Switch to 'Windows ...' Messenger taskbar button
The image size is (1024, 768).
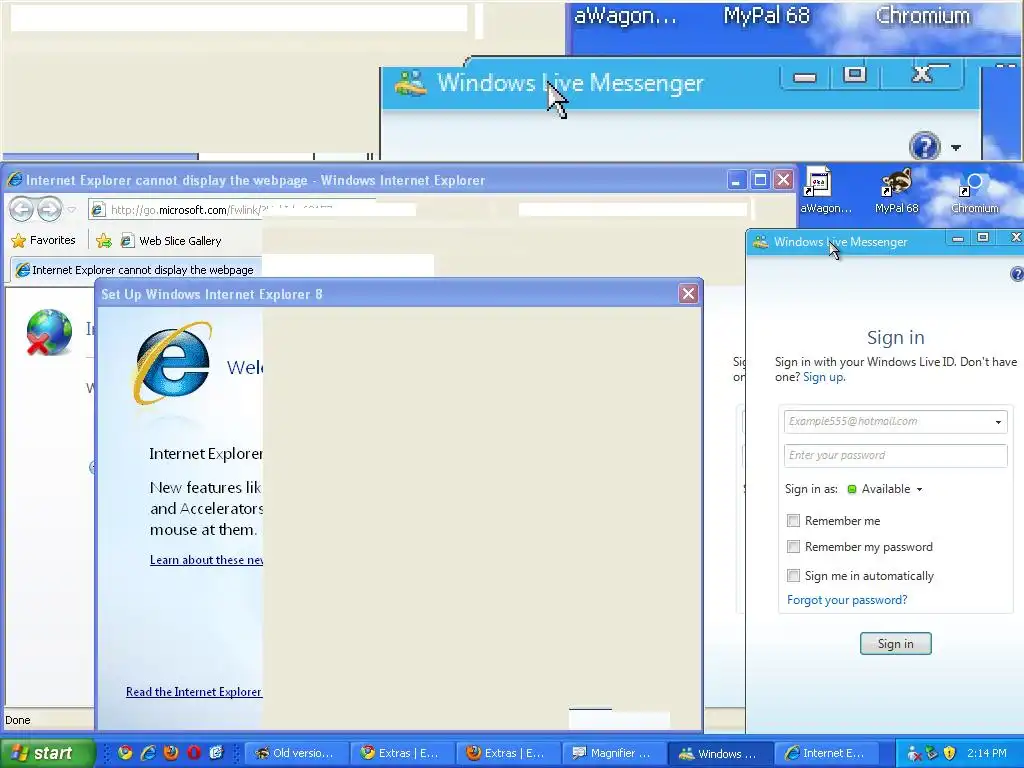(x=721, y=753)
